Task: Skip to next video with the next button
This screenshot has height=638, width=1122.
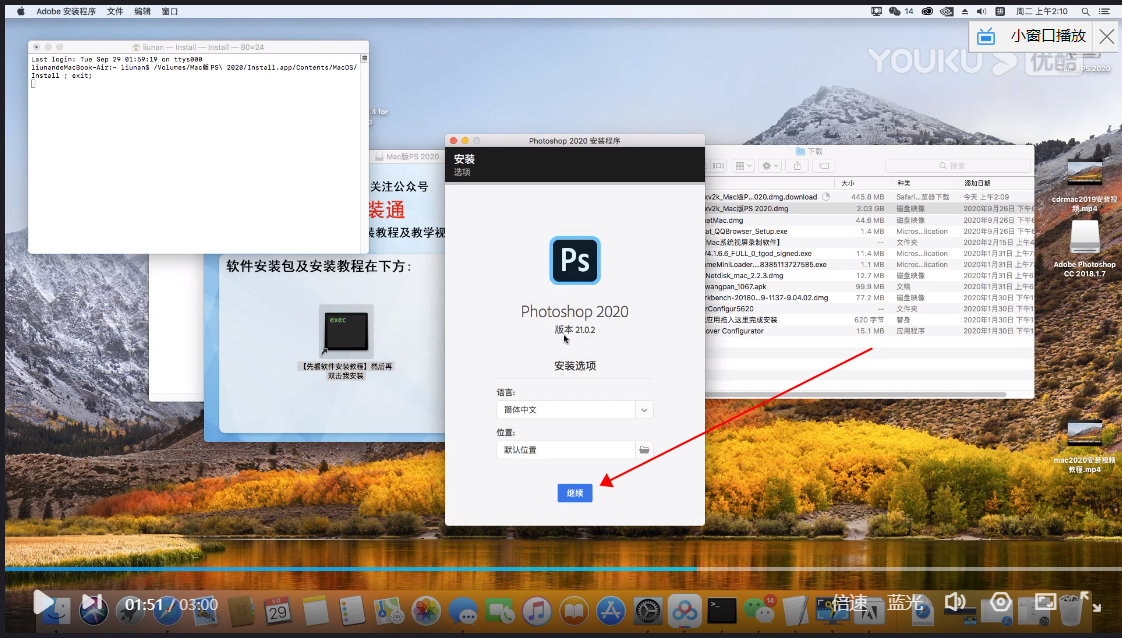Action: point(92,602)
